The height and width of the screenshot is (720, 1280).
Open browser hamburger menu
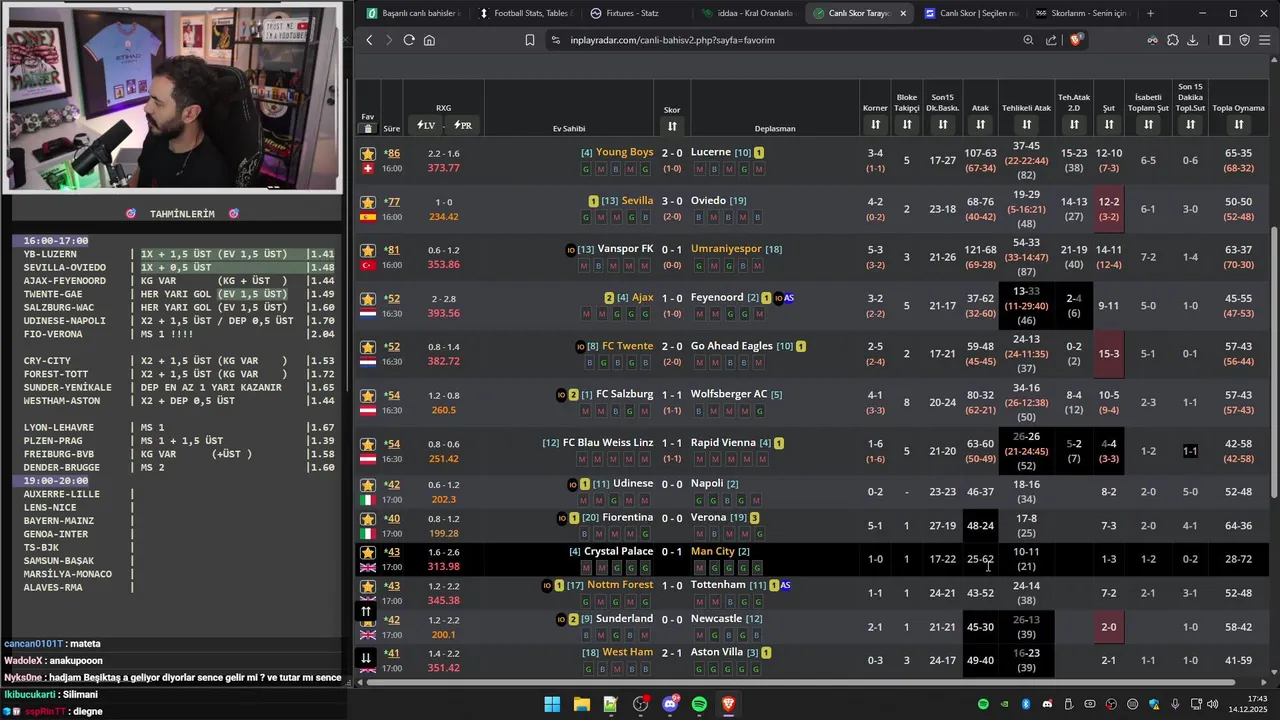[1265, 40]
